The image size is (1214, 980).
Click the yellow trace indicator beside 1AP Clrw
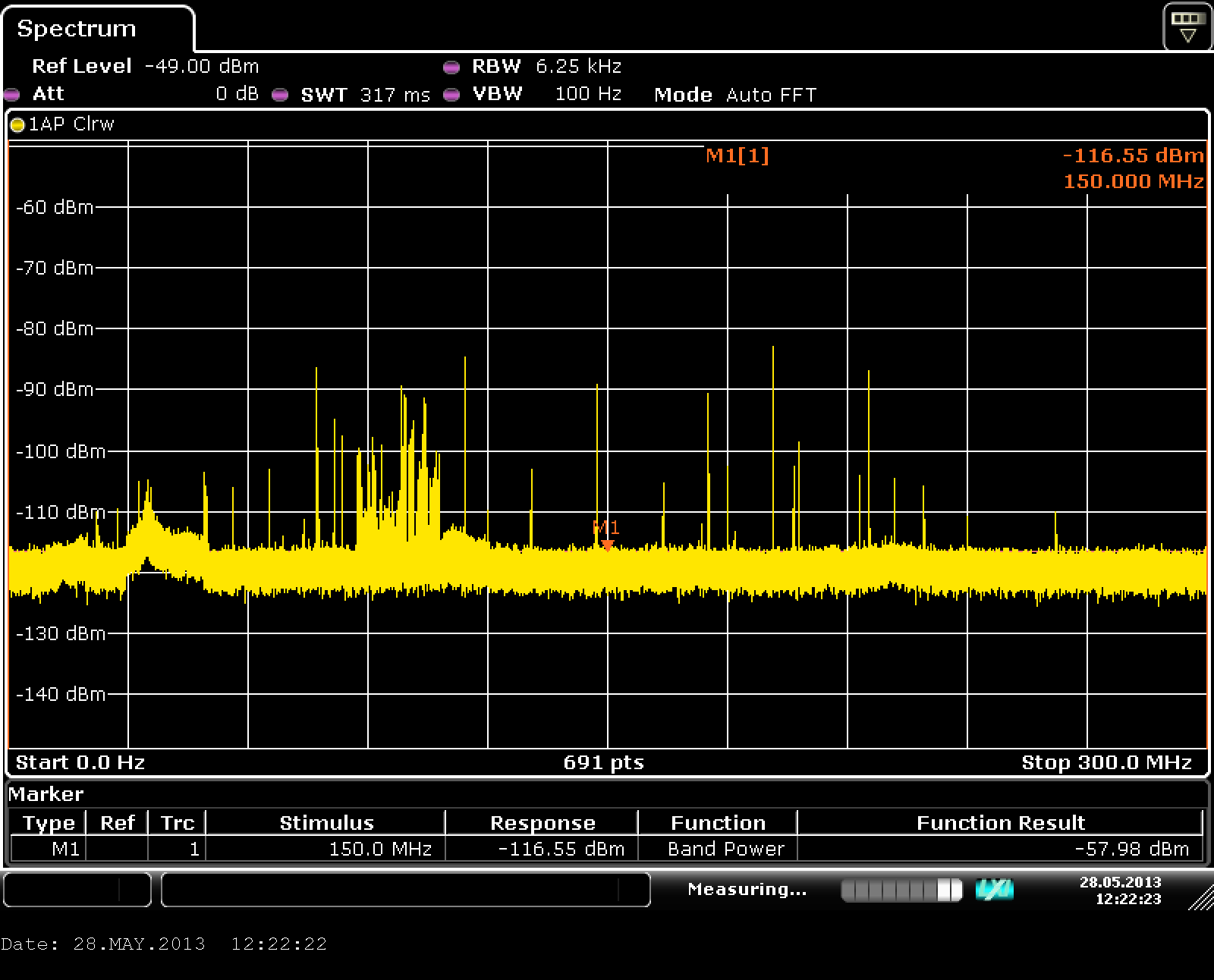point(17,125)
